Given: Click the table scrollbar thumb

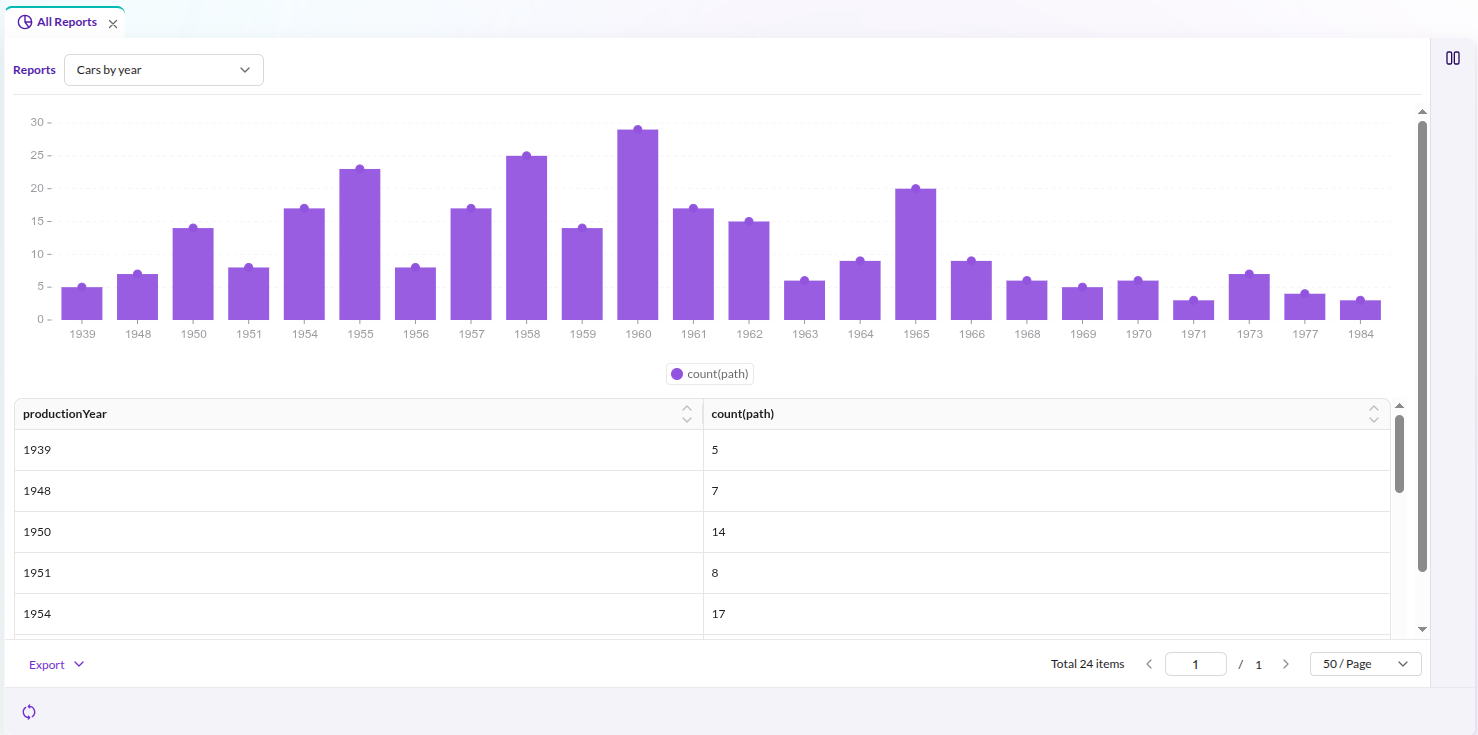Looking at the screenshot, I should point(1399,454).
